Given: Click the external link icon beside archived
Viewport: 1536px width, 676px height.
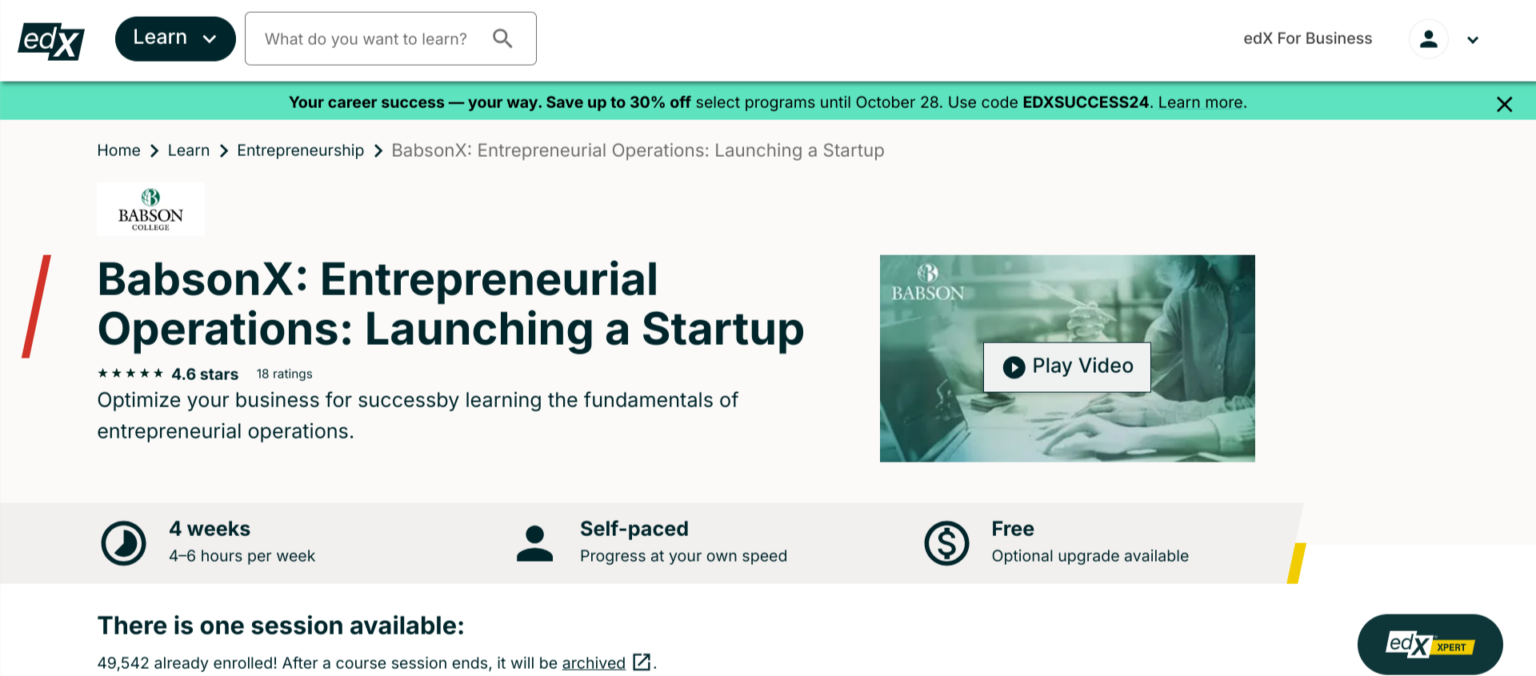Looking at the screenshot, I should (639, 662).
